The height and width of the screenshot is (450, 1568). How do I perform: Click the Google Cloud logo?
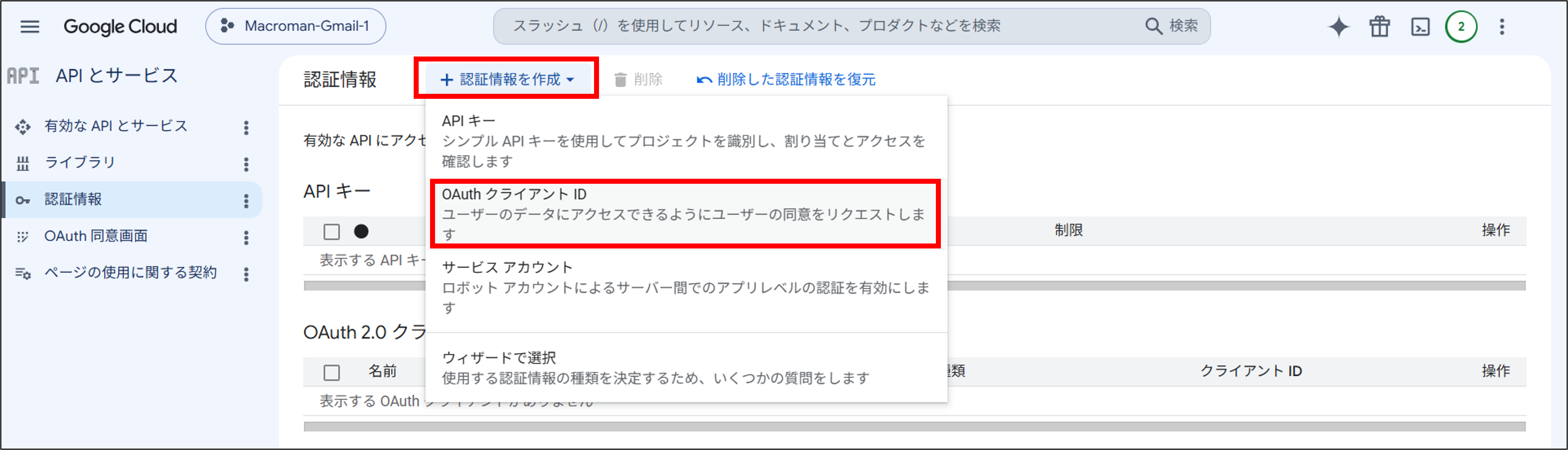[120, 27]
